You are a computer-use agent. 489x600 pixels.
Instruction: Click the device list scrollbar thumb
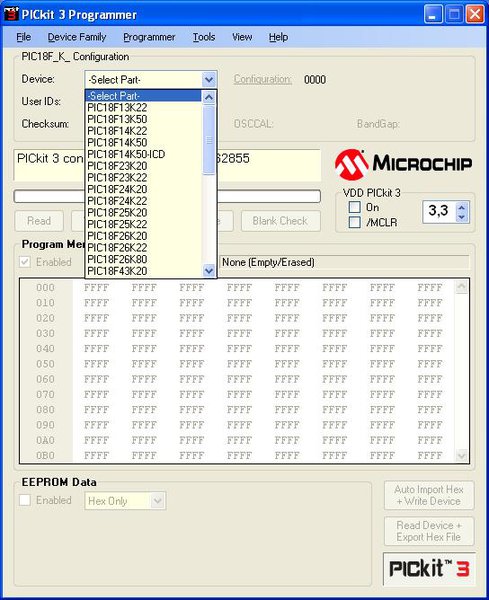(x=209, y=140)
